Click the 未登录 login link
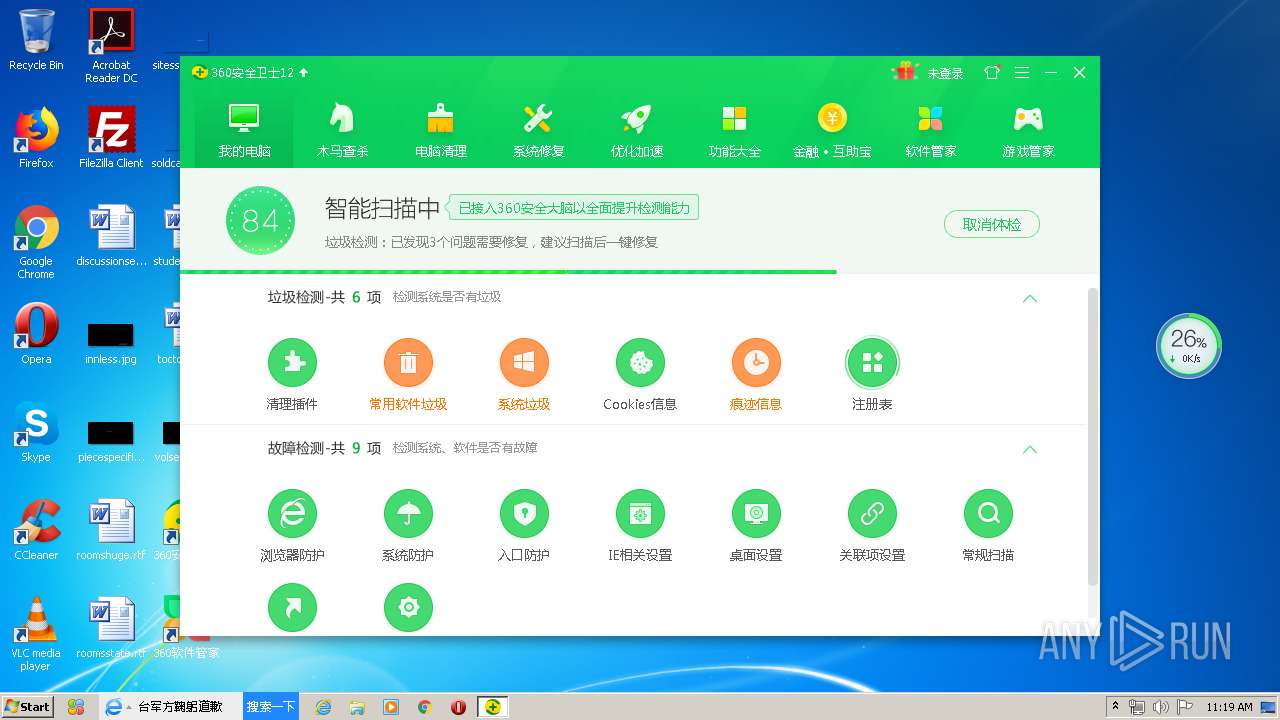The image size is (1280, 720). (945, 73)
